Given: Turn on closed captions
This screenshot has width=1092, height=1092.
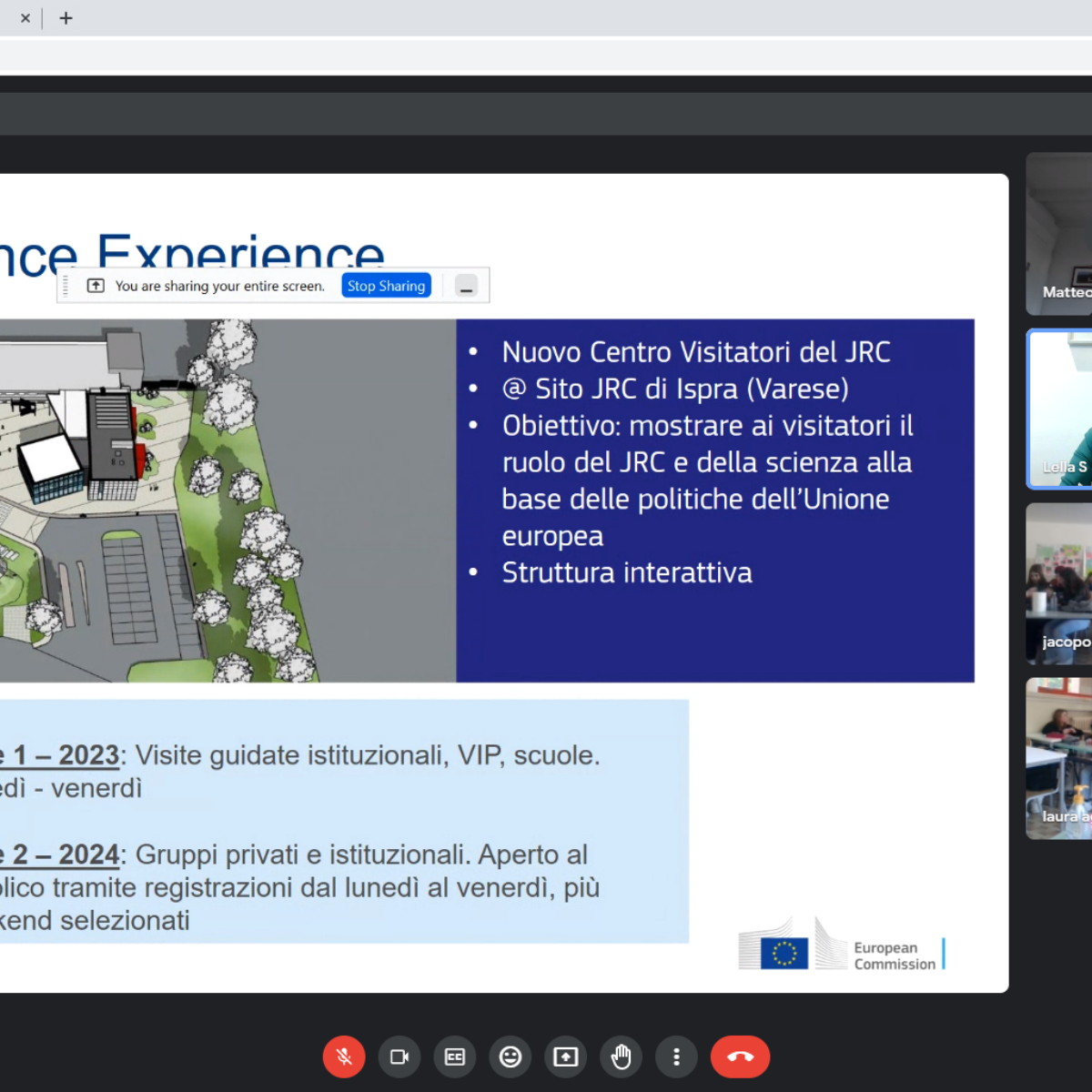Looking at the screenshot, I should 455,1057.
